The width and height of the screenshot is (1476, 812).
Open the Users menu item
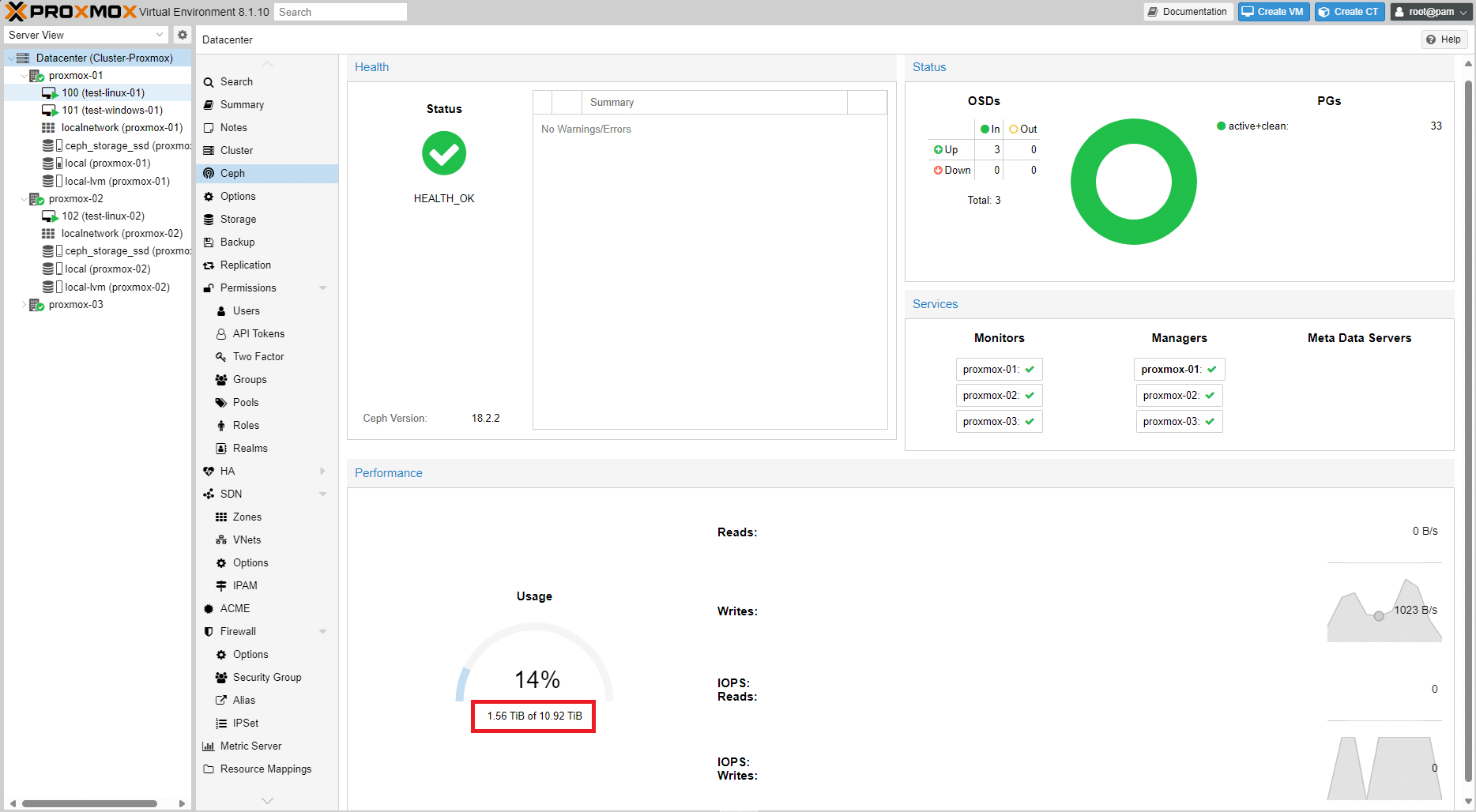[x=267, y=311]
